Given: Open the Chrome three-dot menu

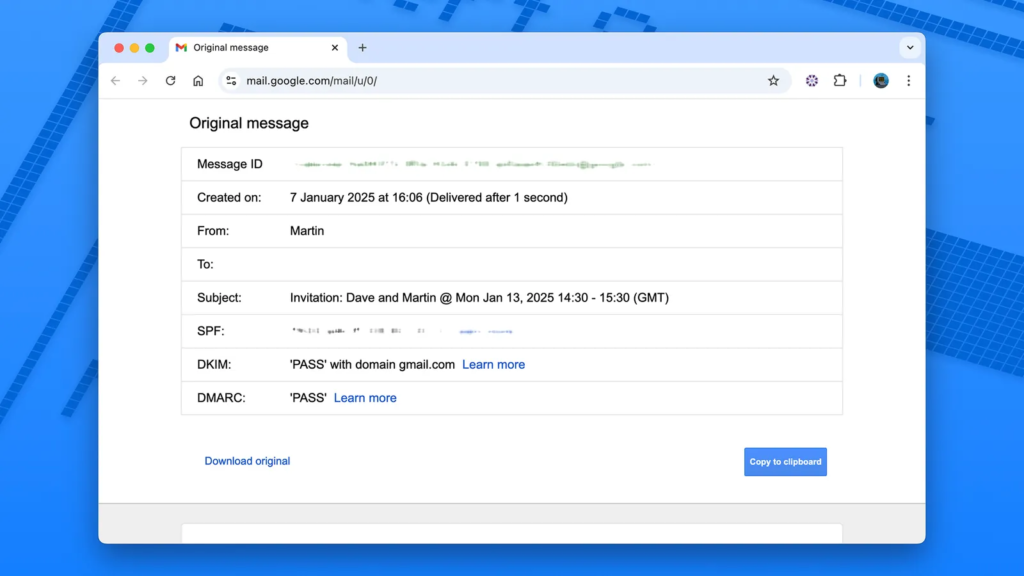Looking at the screenshot, I should pos(908,81).
